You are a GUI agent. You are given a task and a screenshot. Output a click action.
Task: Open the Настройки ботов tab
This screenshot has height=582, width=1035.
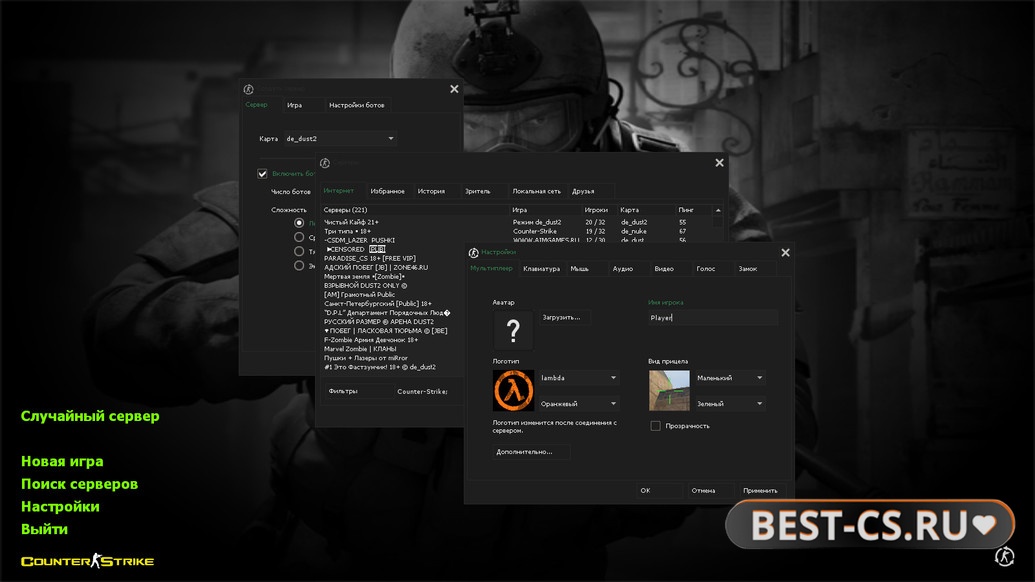356,105
